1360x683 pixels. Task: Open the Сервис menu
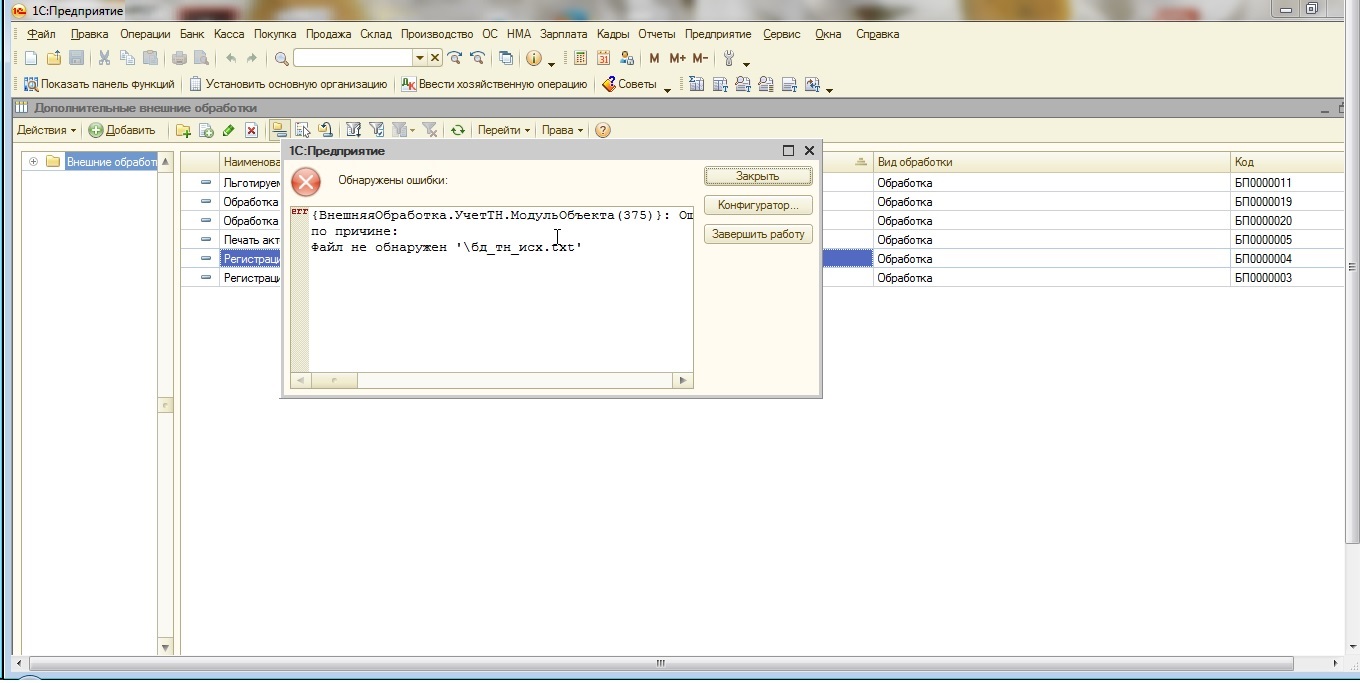click(x=781, y=34)
